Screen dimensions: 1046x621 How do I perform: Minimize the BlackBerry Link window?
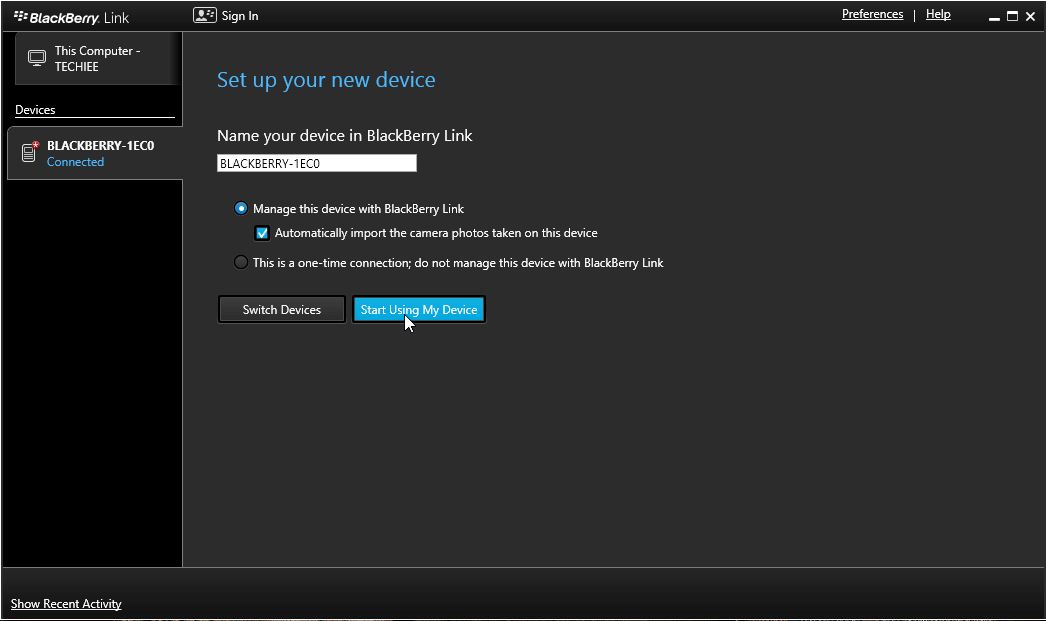994,16
